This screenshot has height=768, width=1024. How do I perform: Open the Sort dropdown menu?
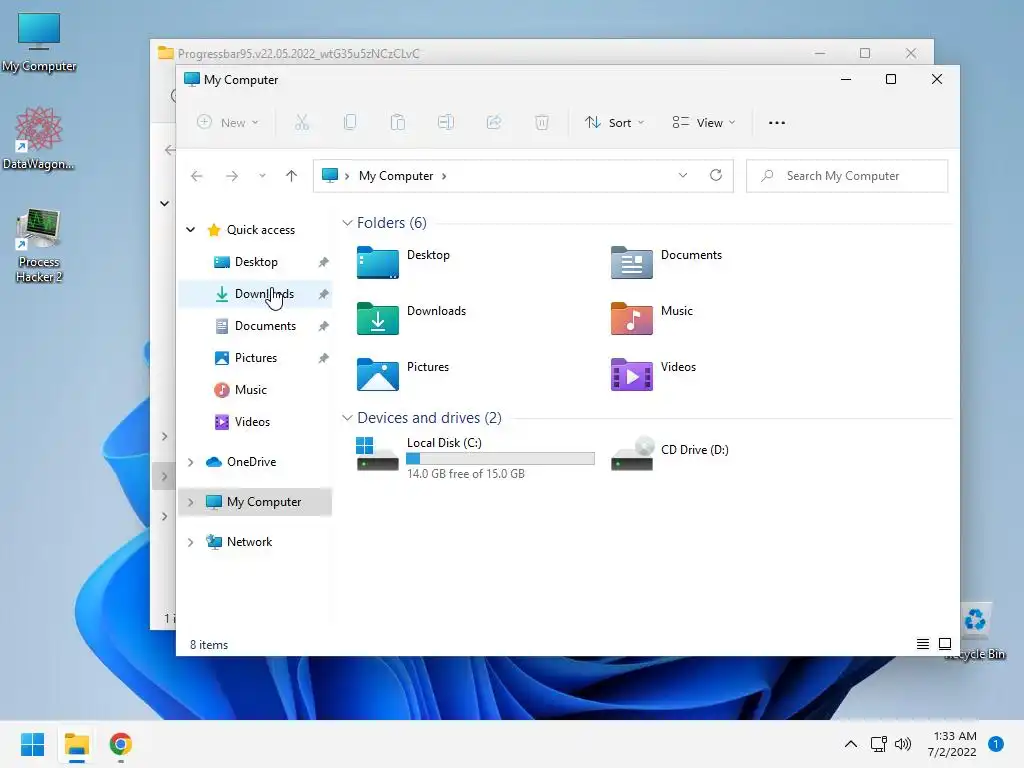(x=615, y=122)
